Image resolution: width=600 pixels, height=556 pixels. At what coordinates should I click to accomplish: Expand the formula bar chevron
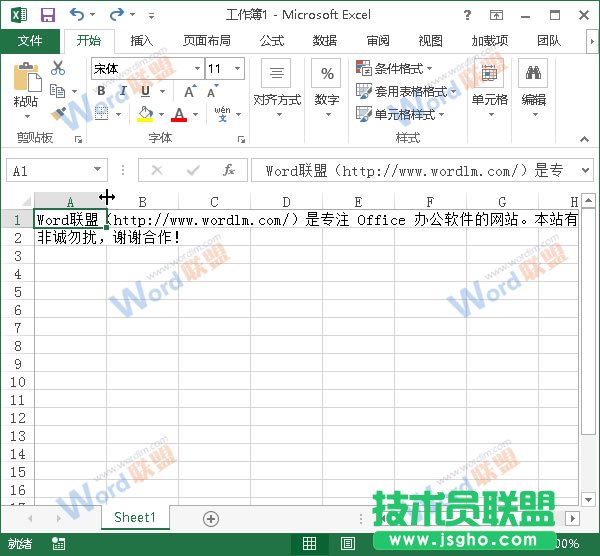pos(585,170)
